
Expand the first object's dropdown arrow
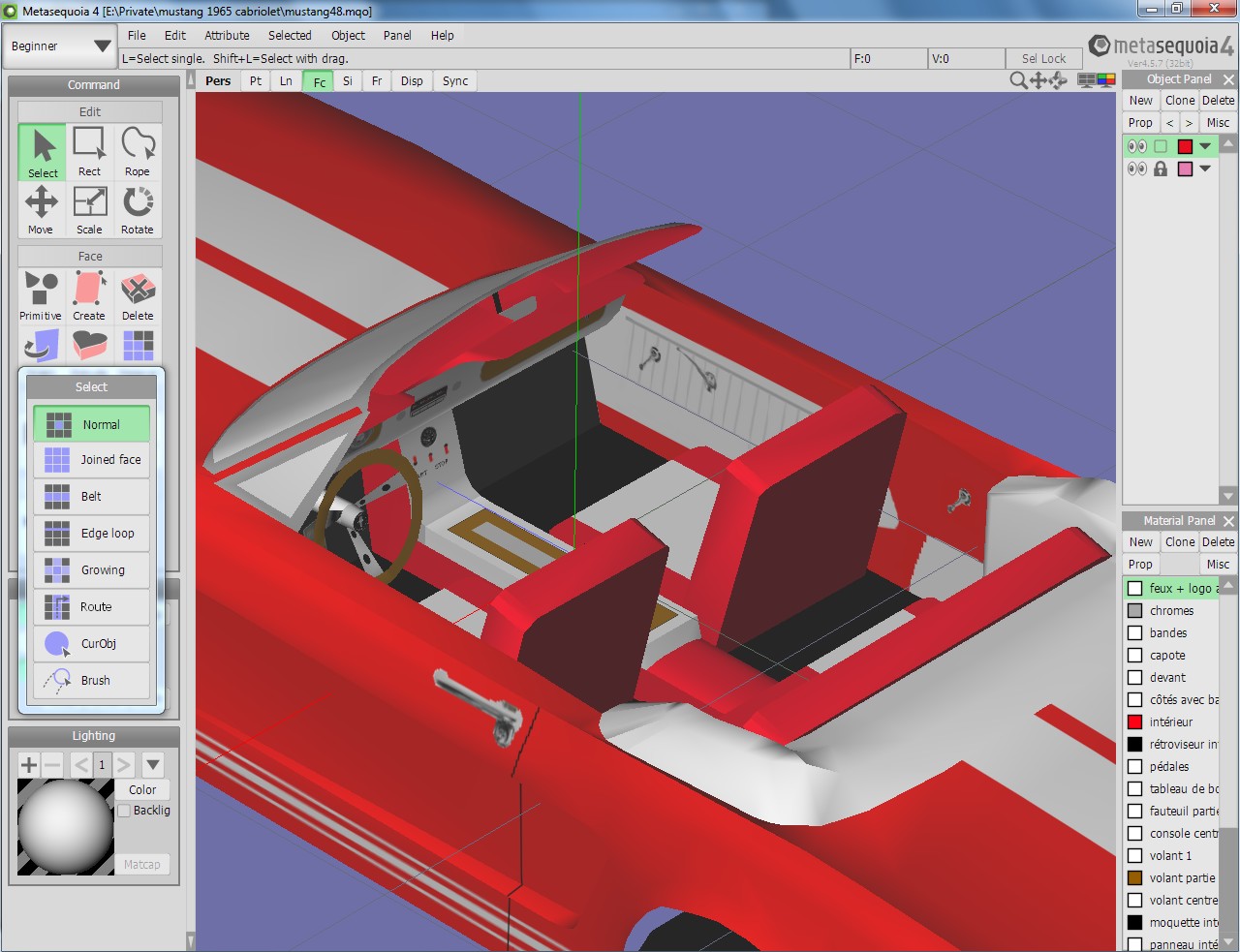pos(1205,146)
